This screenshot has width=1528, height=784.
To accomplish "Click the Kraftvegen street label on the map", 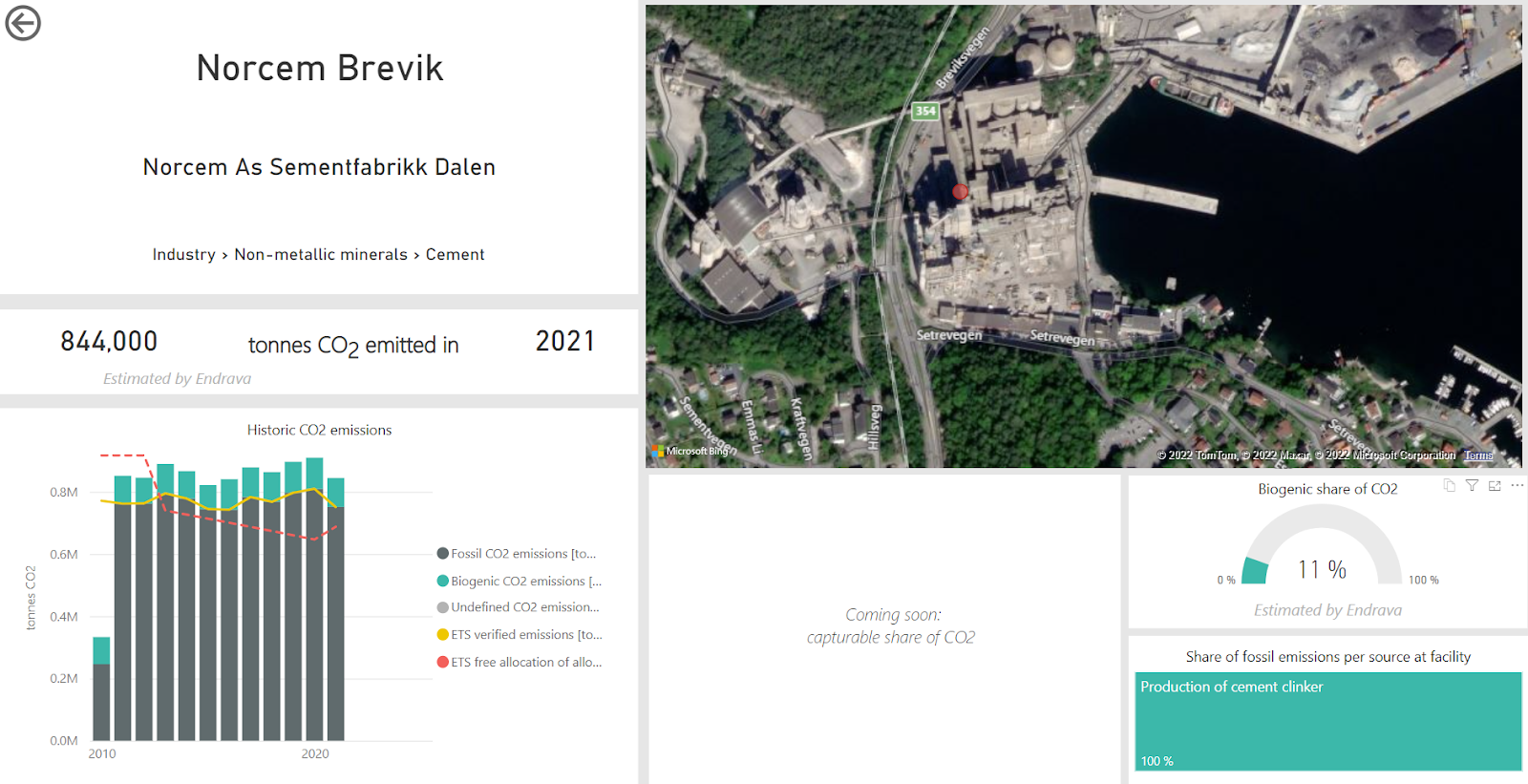I will [x=800, y=429].
